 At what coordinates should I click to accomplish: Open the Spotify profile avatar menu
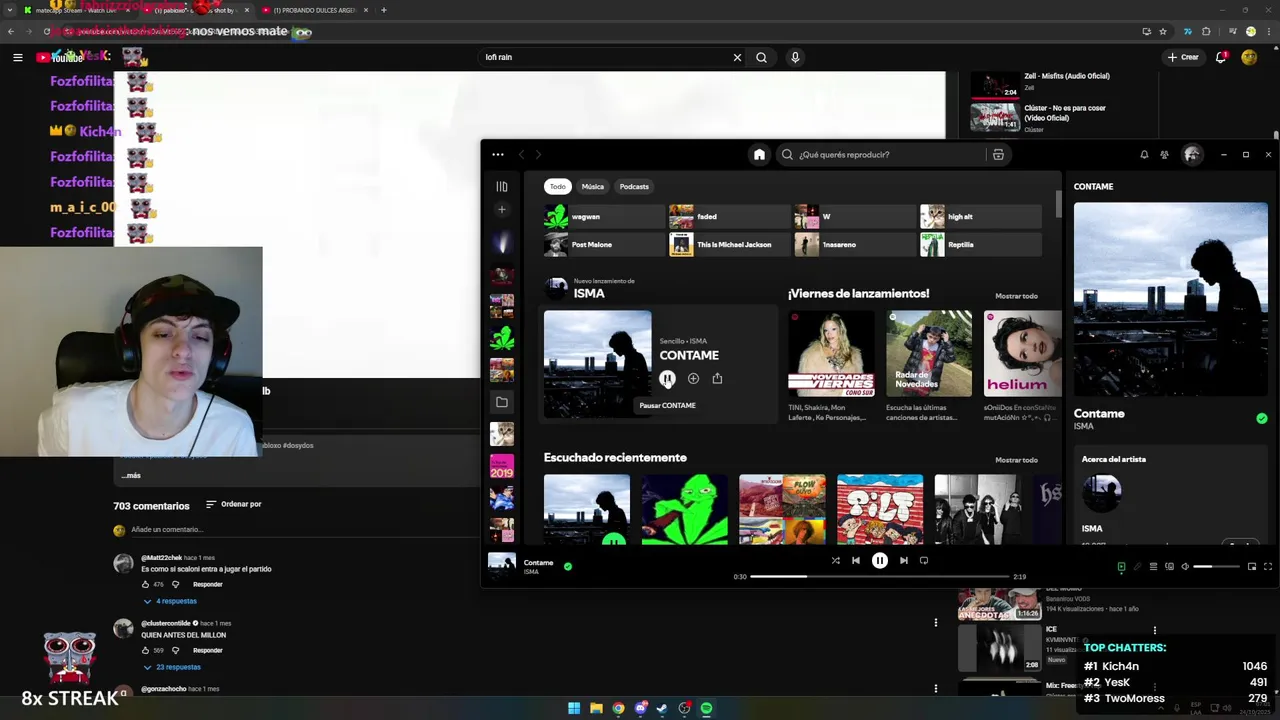click(1192, 154)
